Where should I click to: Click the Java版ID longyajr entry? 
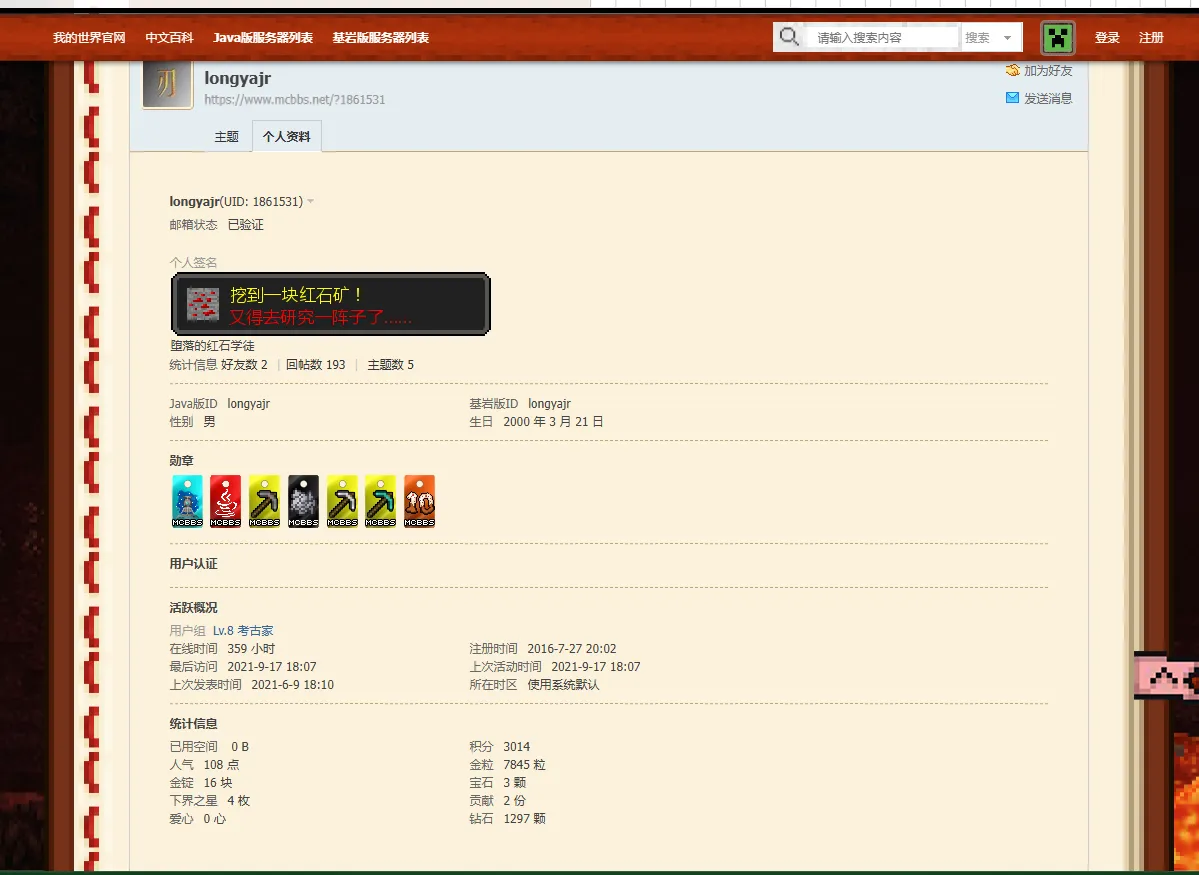click(220, 404)
